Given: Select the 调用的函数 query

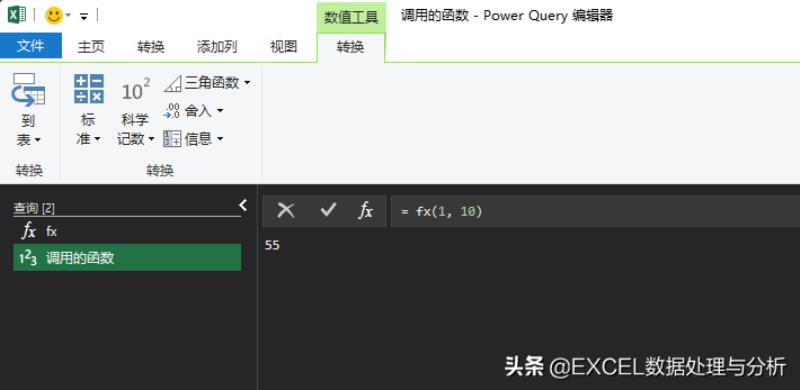Looking at the screenshot, I should pos(127,258).
